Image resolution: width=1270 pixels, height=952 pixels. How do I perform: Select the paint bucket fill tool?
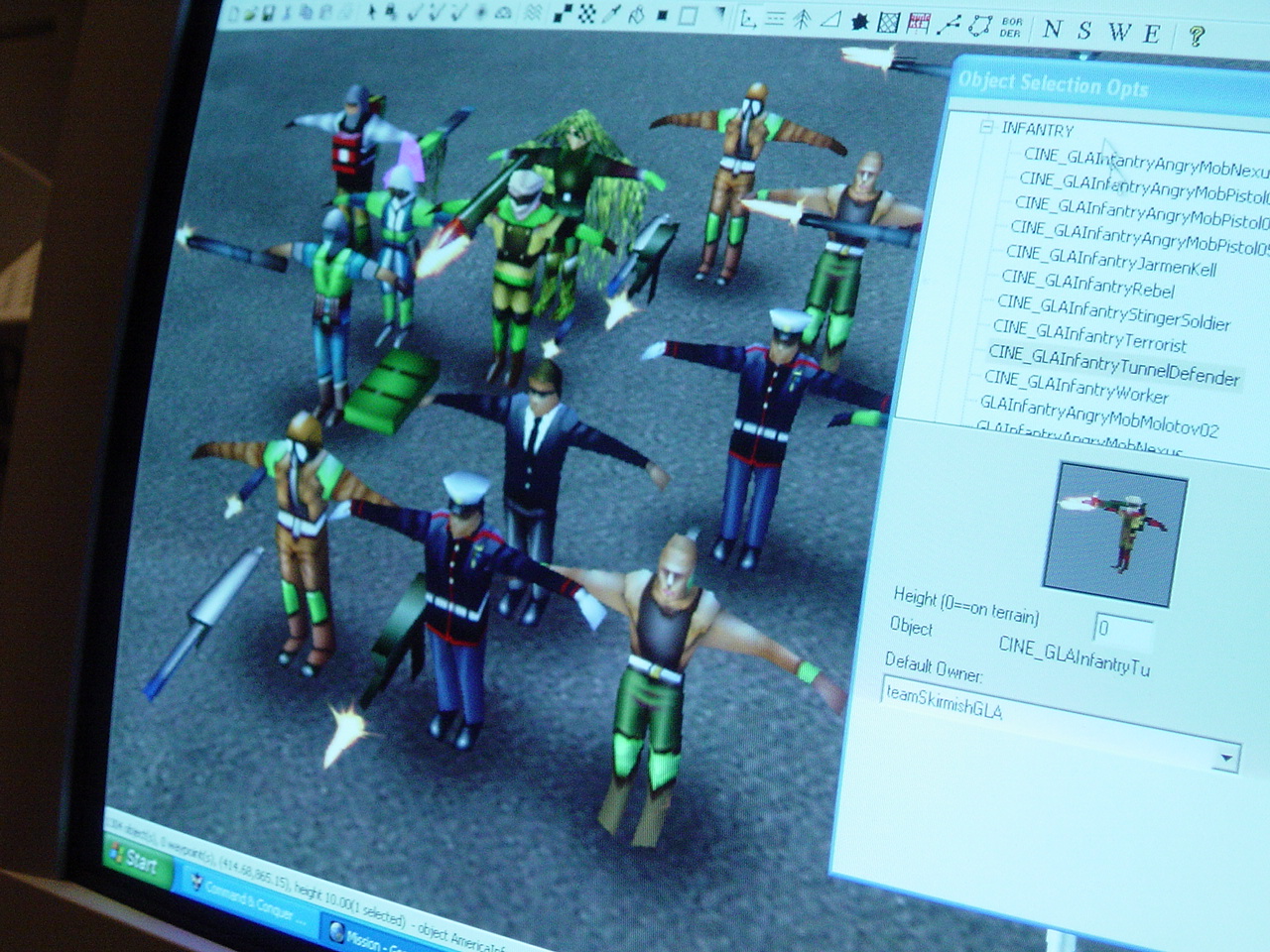[637, 15]
